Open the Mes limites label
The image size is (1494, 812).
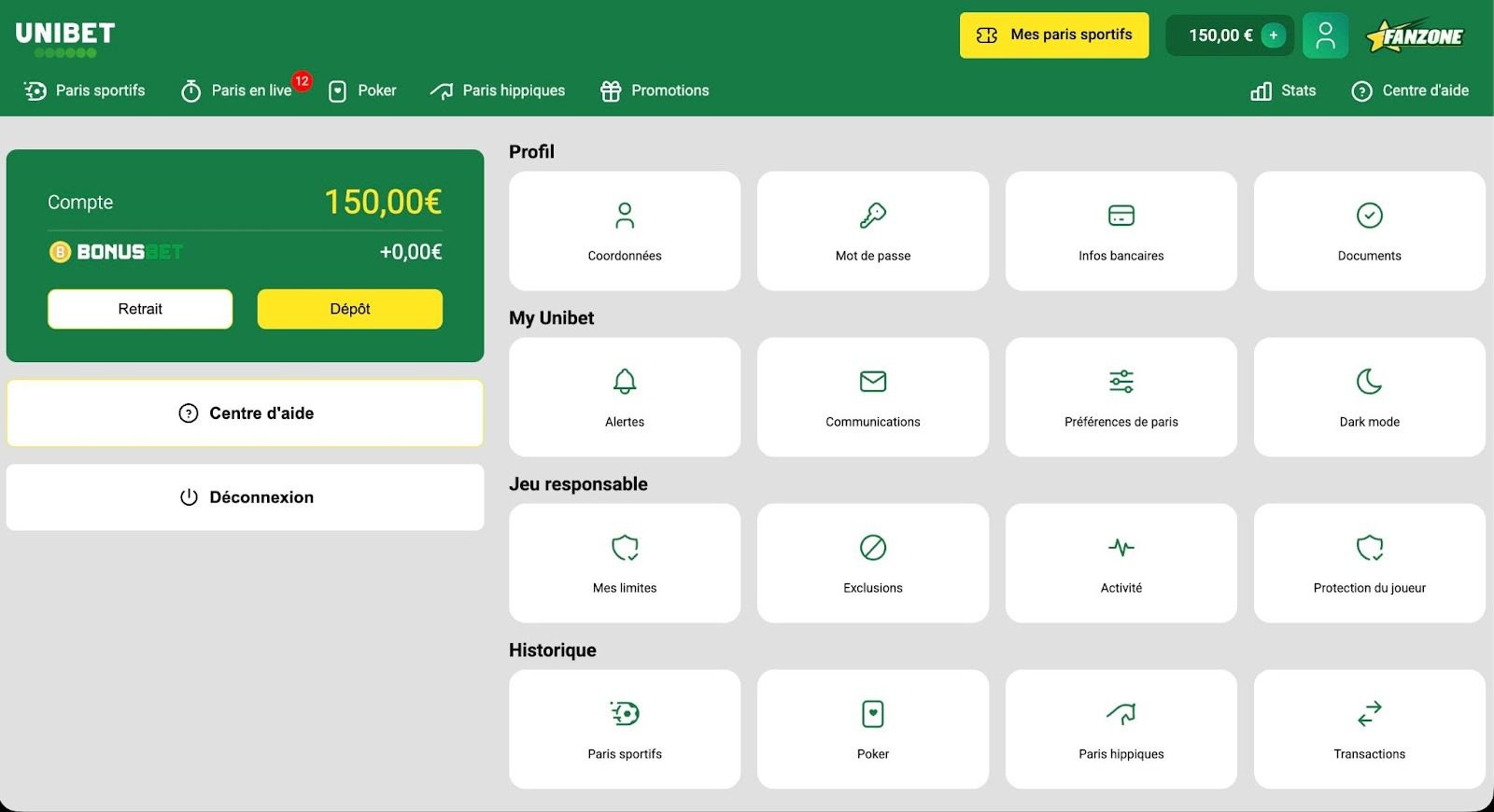tap(625, 588)
